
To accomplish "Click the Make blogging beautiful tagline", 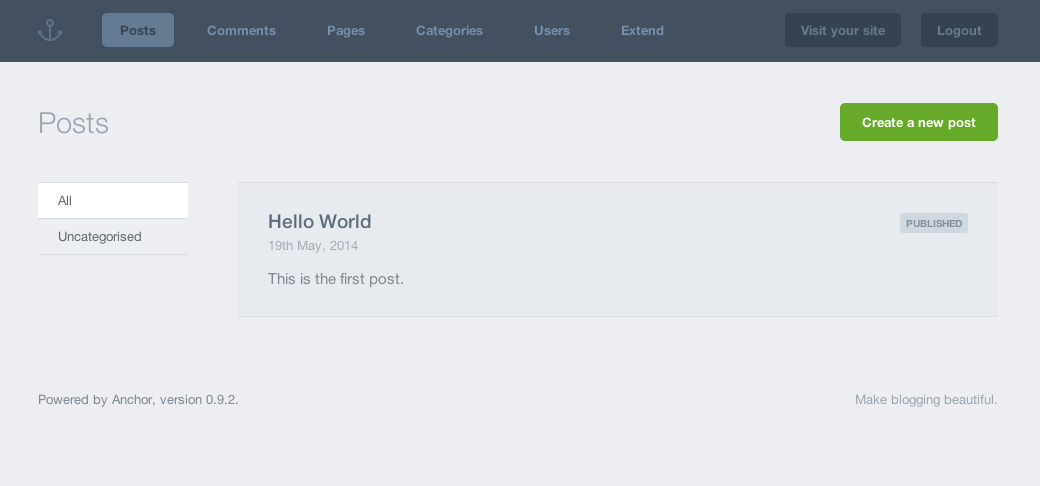I will pyautogui.click(x=925, y=399).
